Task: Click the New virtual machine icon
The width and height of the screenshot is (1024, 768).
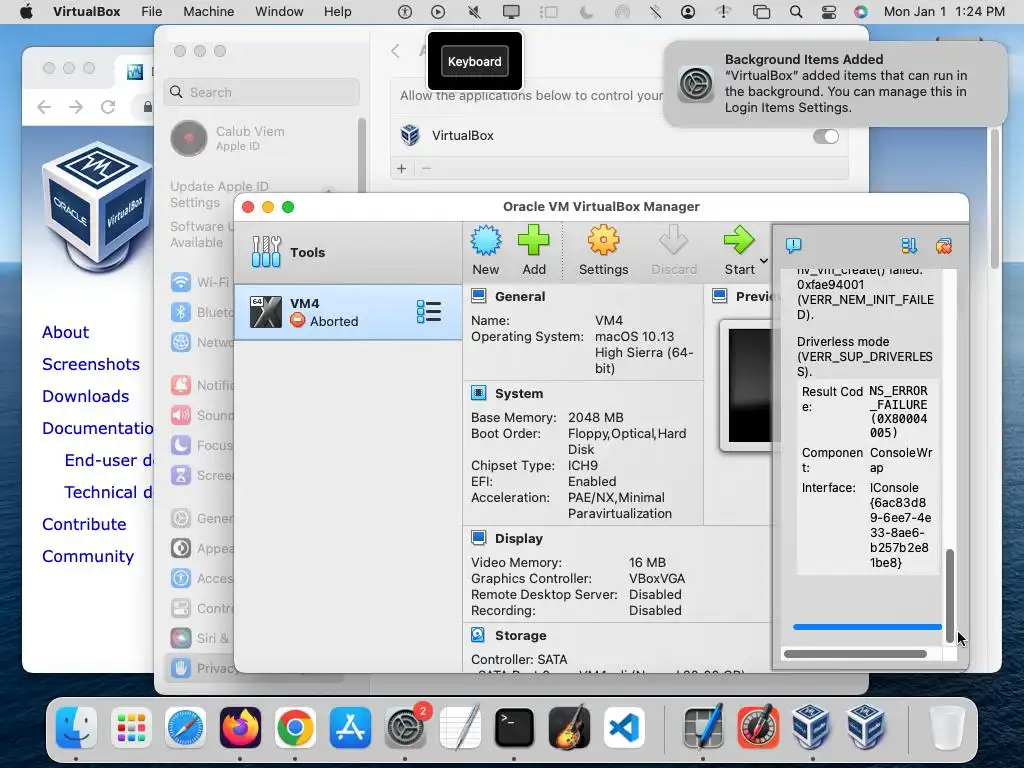Action: tap(486, 240)
